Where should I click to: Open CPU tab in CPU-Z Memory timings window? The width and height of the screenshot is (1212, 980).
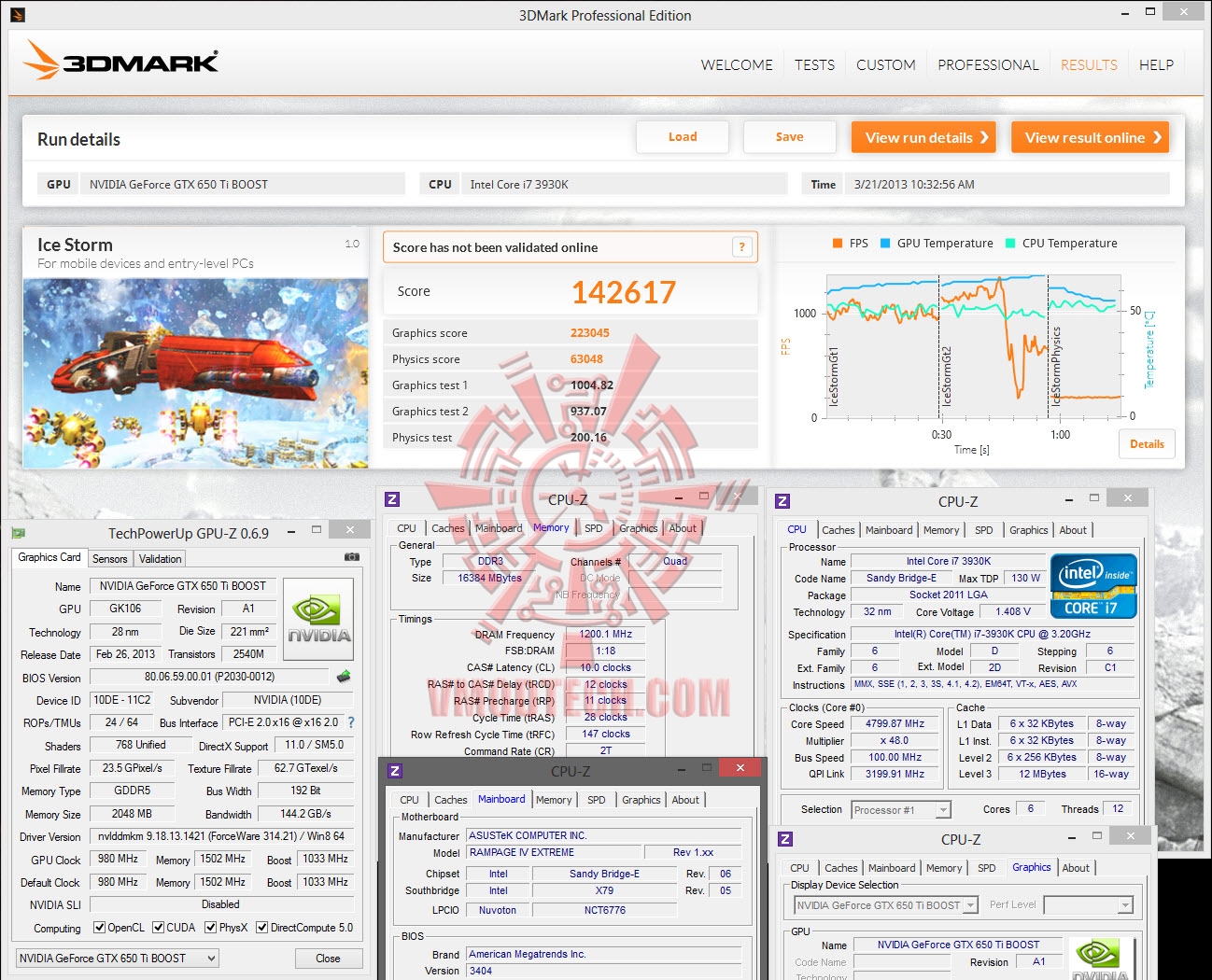[x=406, y=528]
